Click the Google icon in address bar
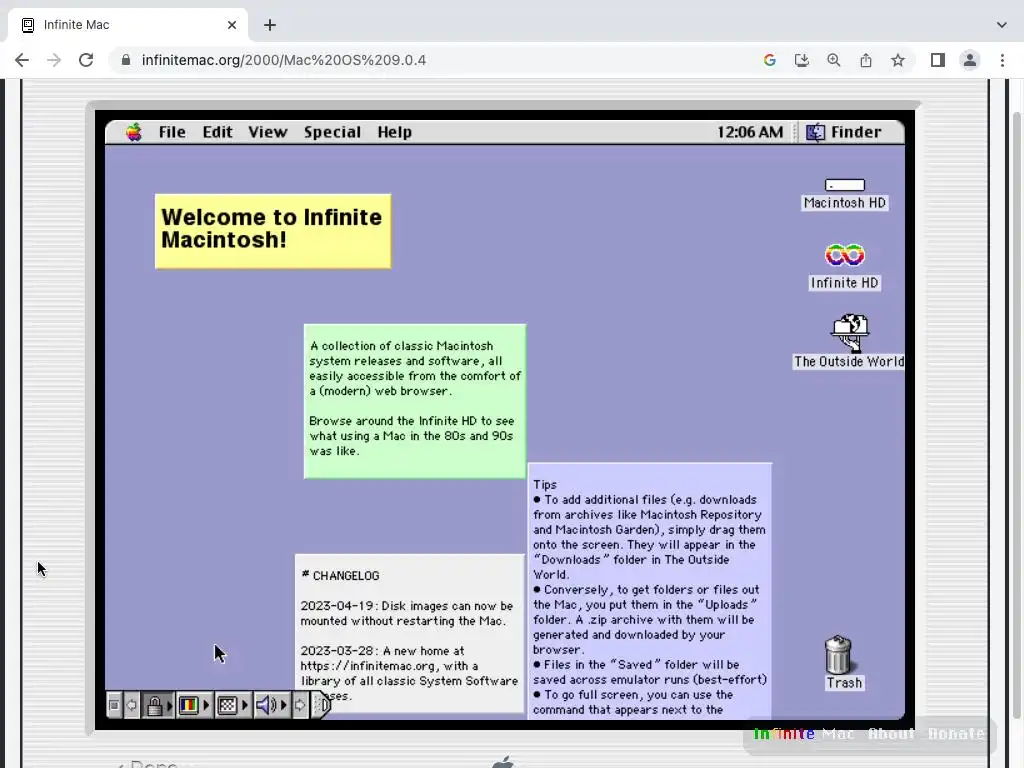1024x768 pixels. point(770,60)
